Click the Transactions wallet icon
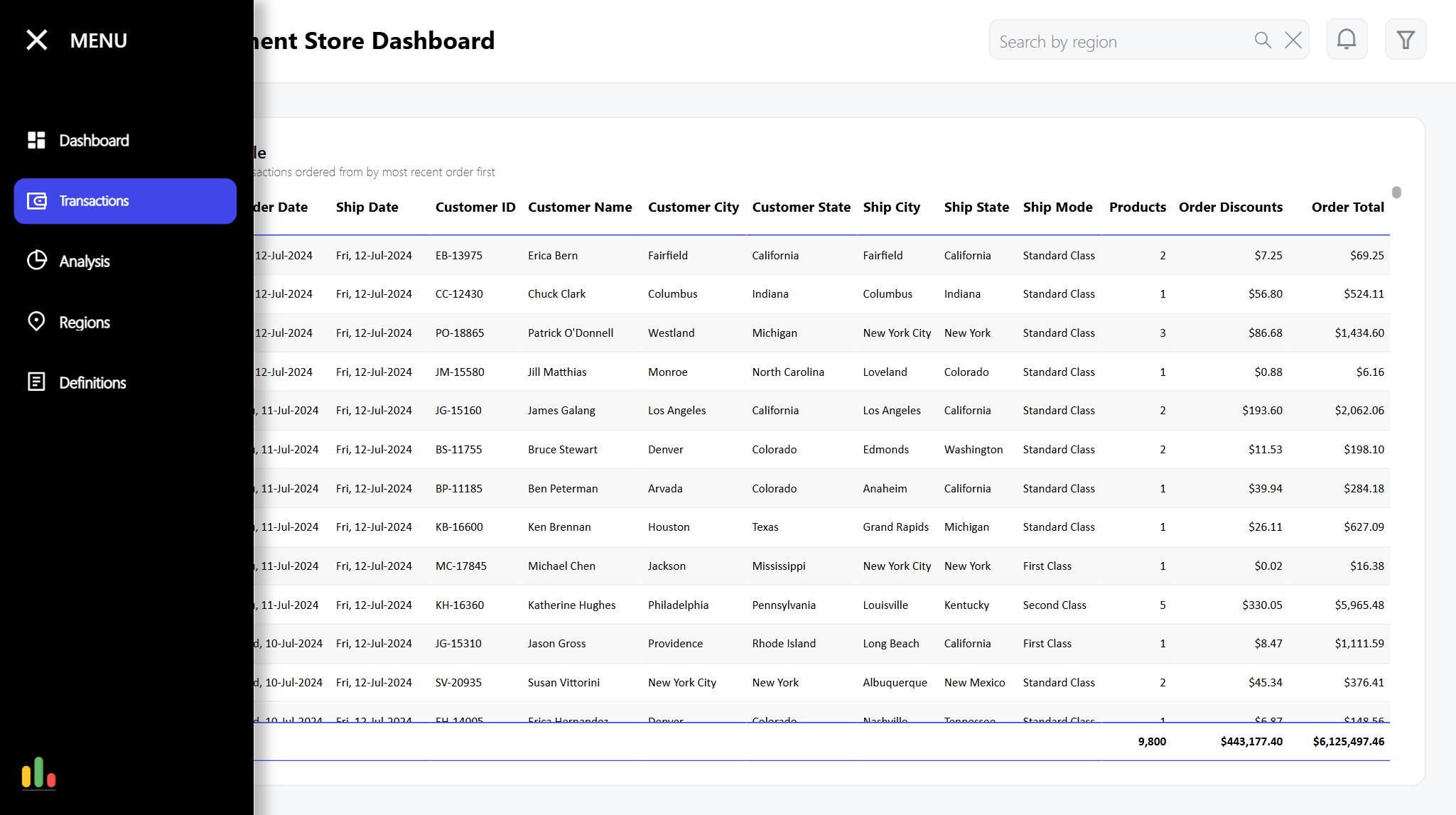Screen dimensions: 1456x815 click(x=36, y=201)
